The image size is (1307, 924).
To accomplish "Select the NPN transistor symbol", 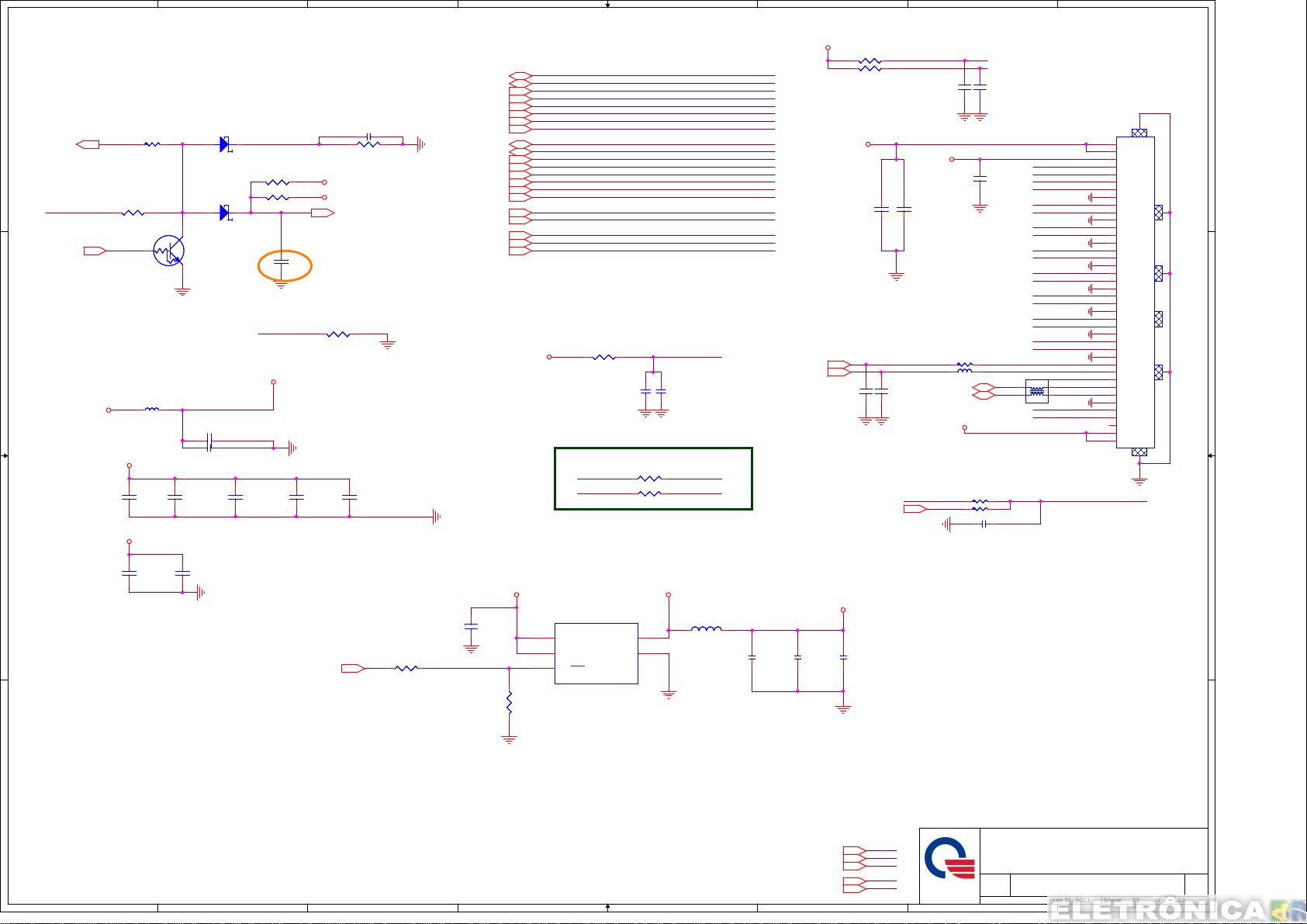I will [x=169, y=251].
